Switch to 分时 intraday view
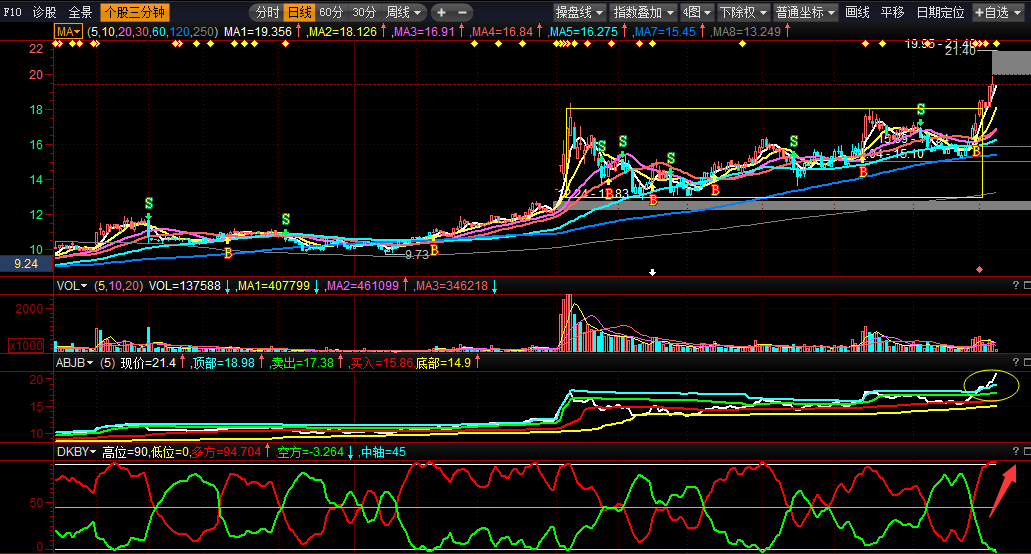The width and height of the screenshot is (1031, 554). click(266, 13)
